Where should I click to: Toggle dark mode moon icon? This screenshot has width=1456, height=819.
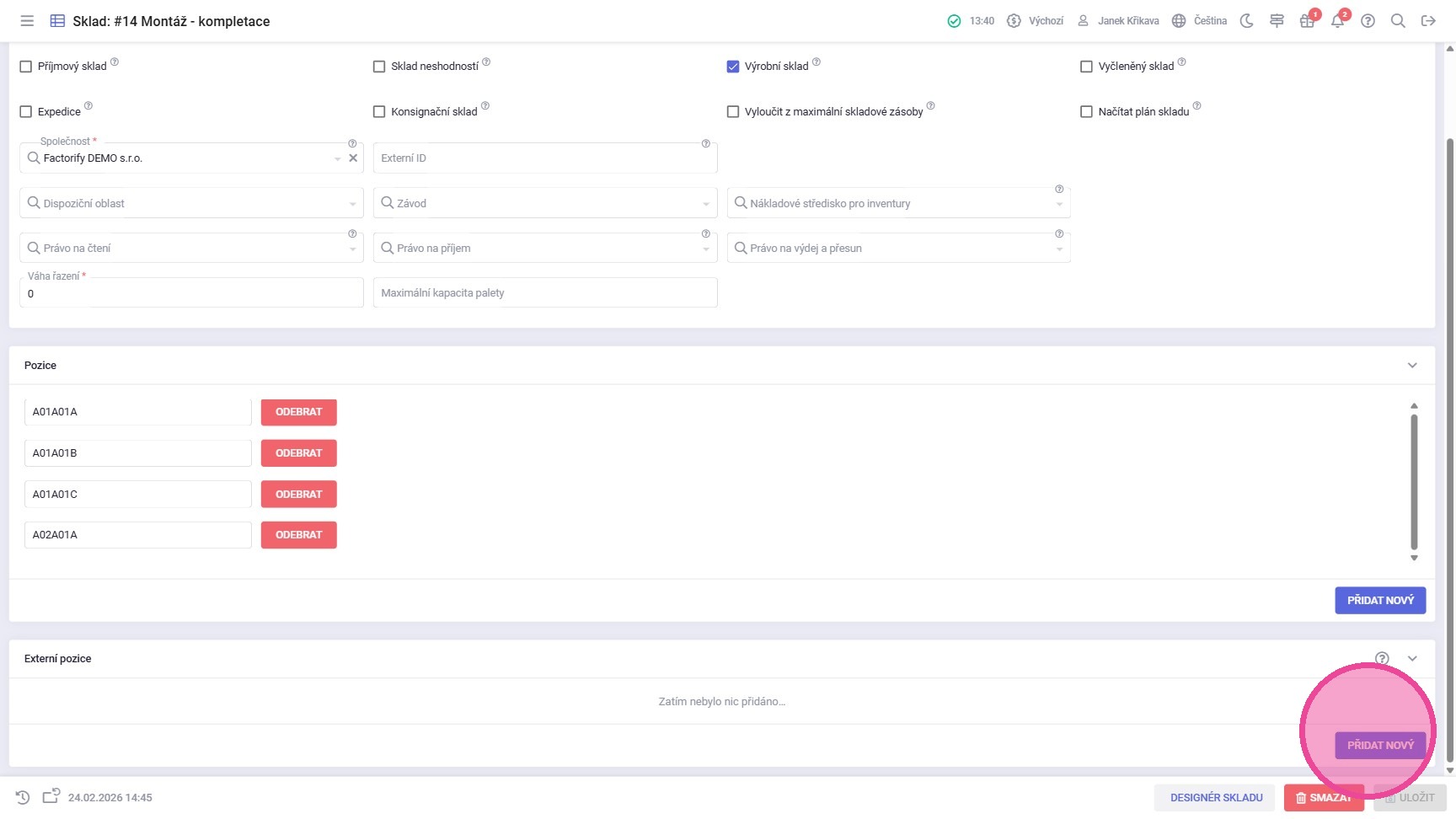coord(1247,21)
